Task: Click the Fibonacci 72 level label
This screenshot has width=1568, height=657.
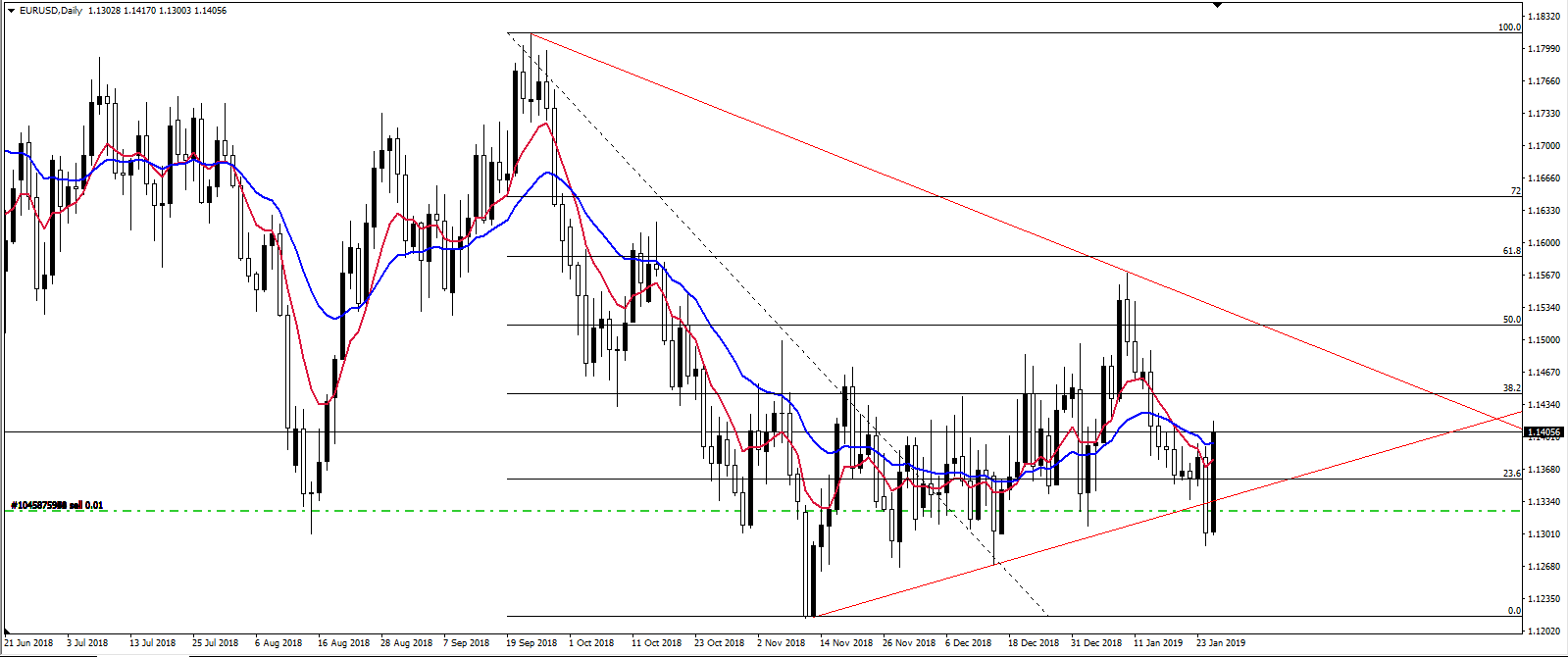Action: tap(1515, 191)
